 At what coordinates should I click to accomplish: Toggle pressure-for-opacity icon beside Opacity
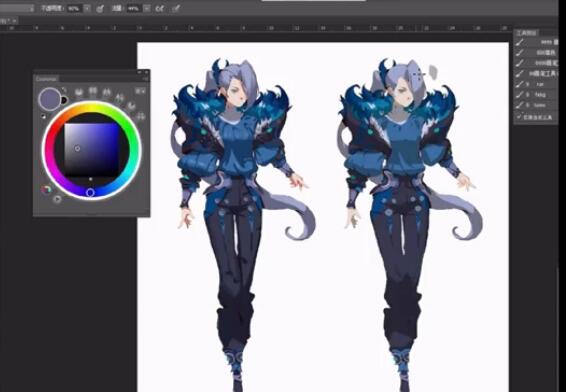100,8
